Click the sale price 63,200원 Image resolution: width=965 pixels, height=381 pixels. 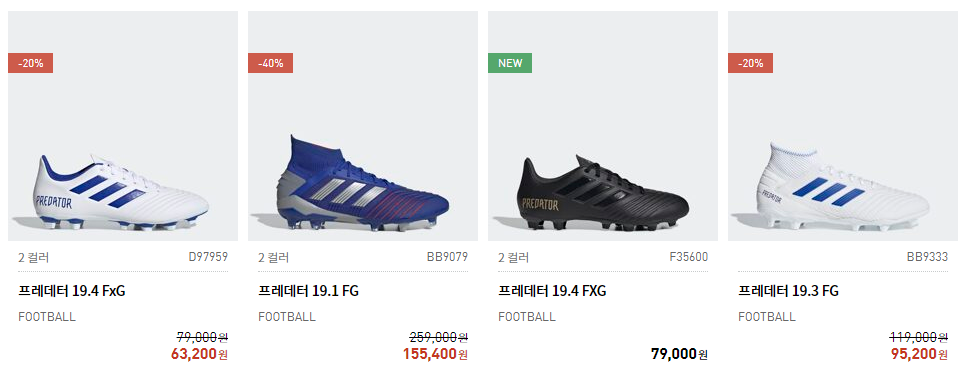199,354
